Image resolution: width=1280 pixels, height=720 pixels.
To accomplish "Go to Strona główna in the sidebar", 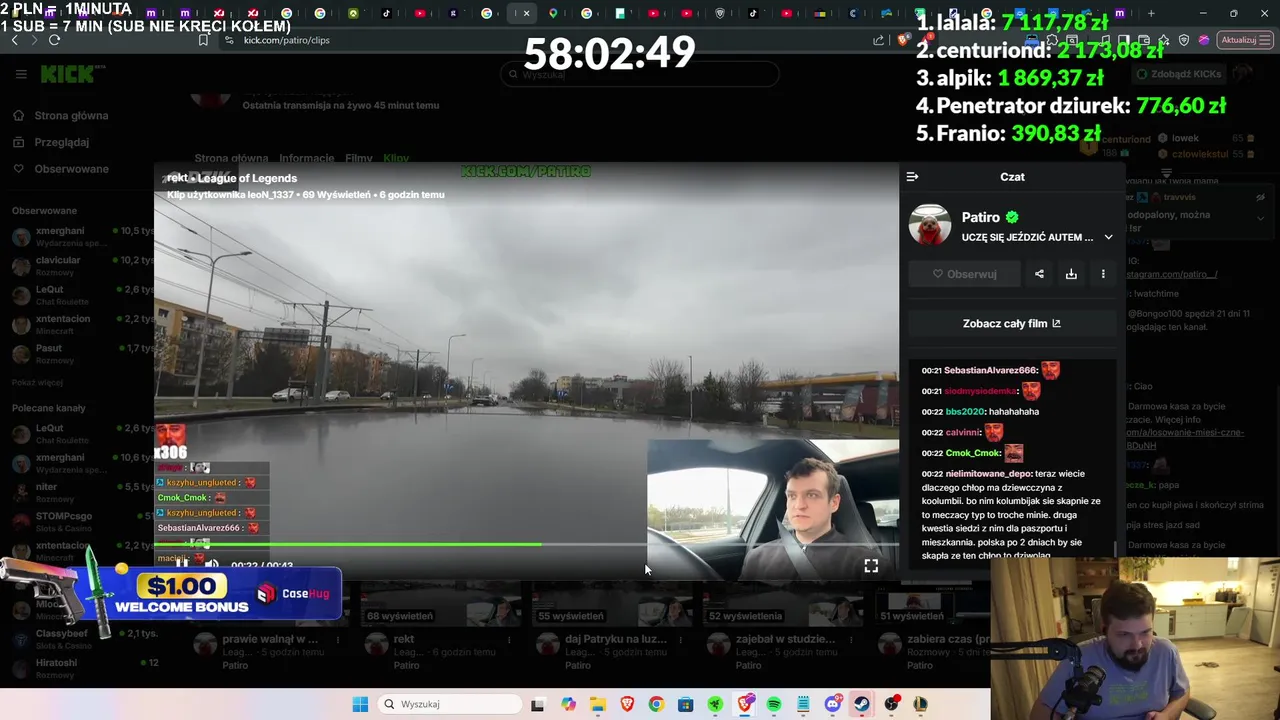I will click(x=71, y=116).
